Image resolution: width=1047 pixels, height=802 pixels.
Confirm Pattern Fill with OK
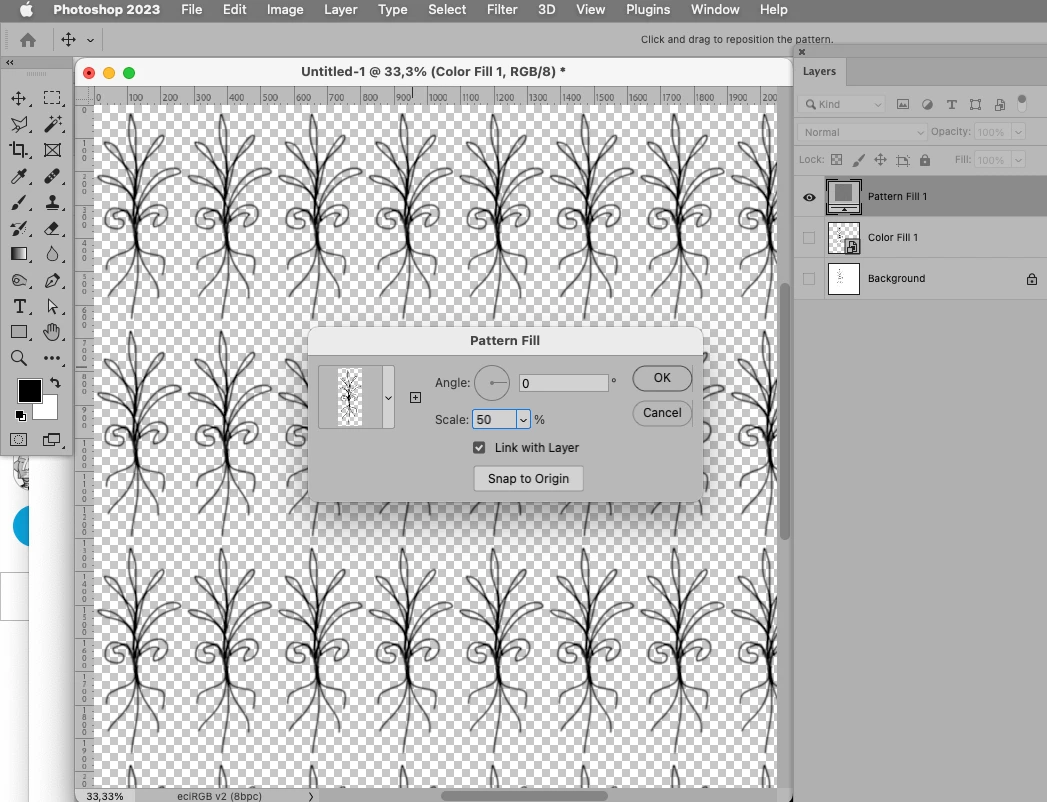click(662, 378)
